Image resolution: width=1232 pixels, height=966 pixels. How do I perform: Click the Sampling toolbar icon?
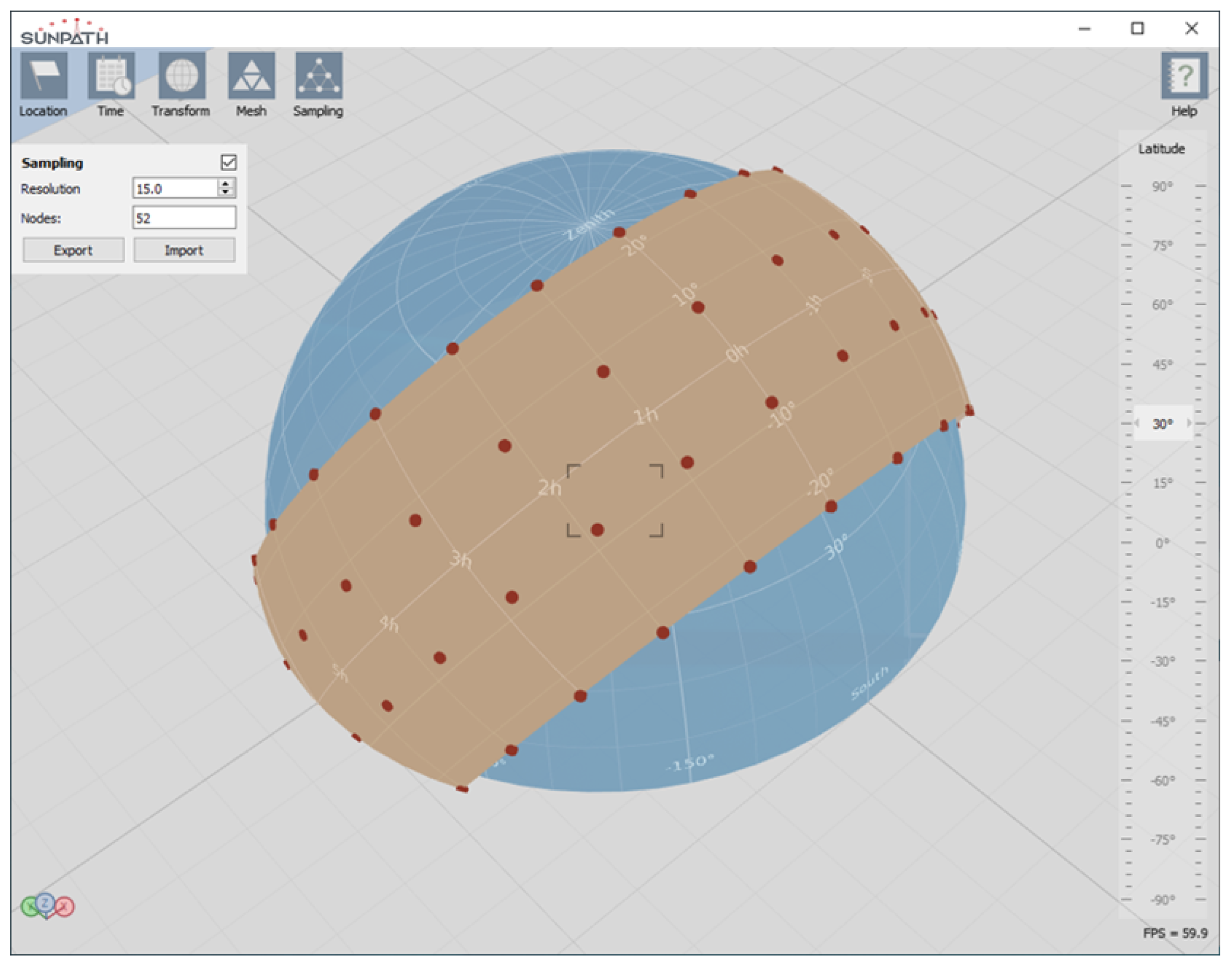(x=318, y=76)
